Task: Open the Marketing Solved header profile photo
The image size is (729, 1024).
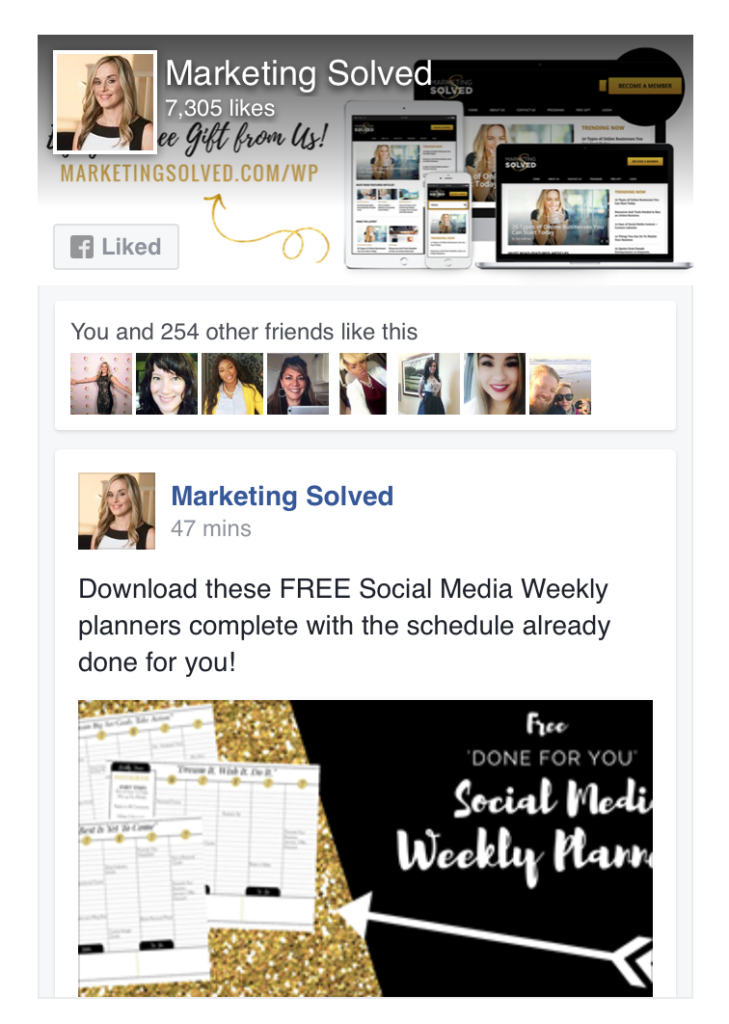Action: tap(105, 102)
